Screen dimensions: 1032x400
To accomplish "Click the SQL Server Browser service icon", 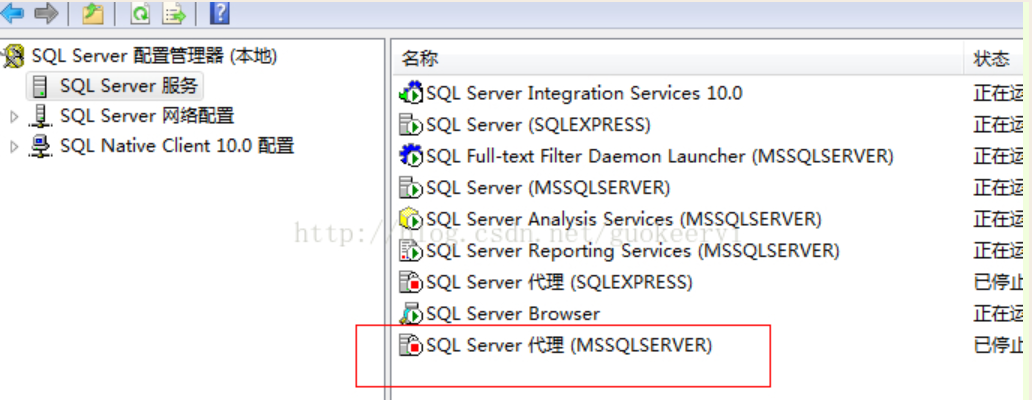I will (x=411, y=313).
